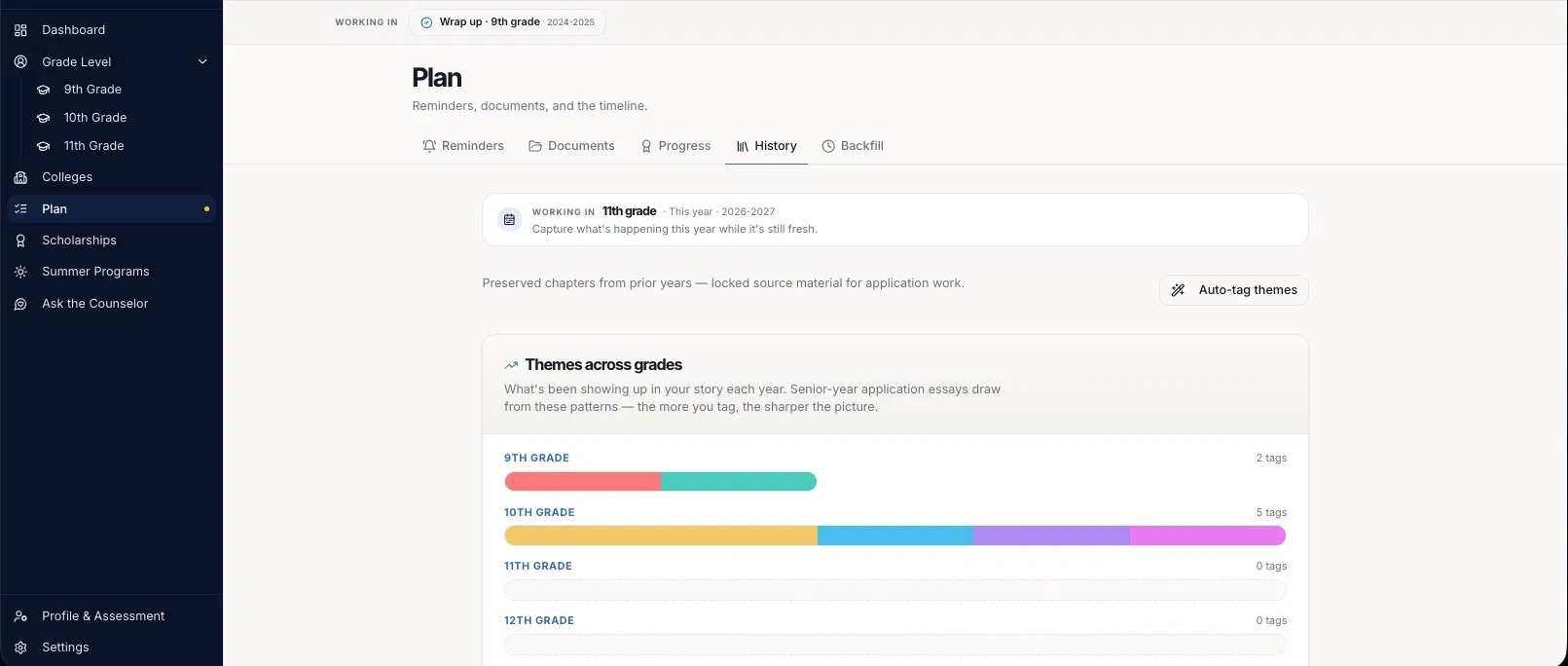Screen dimensions: 1568x666
Task: Click the Documents folder icon
Action: tap(535, 146)
